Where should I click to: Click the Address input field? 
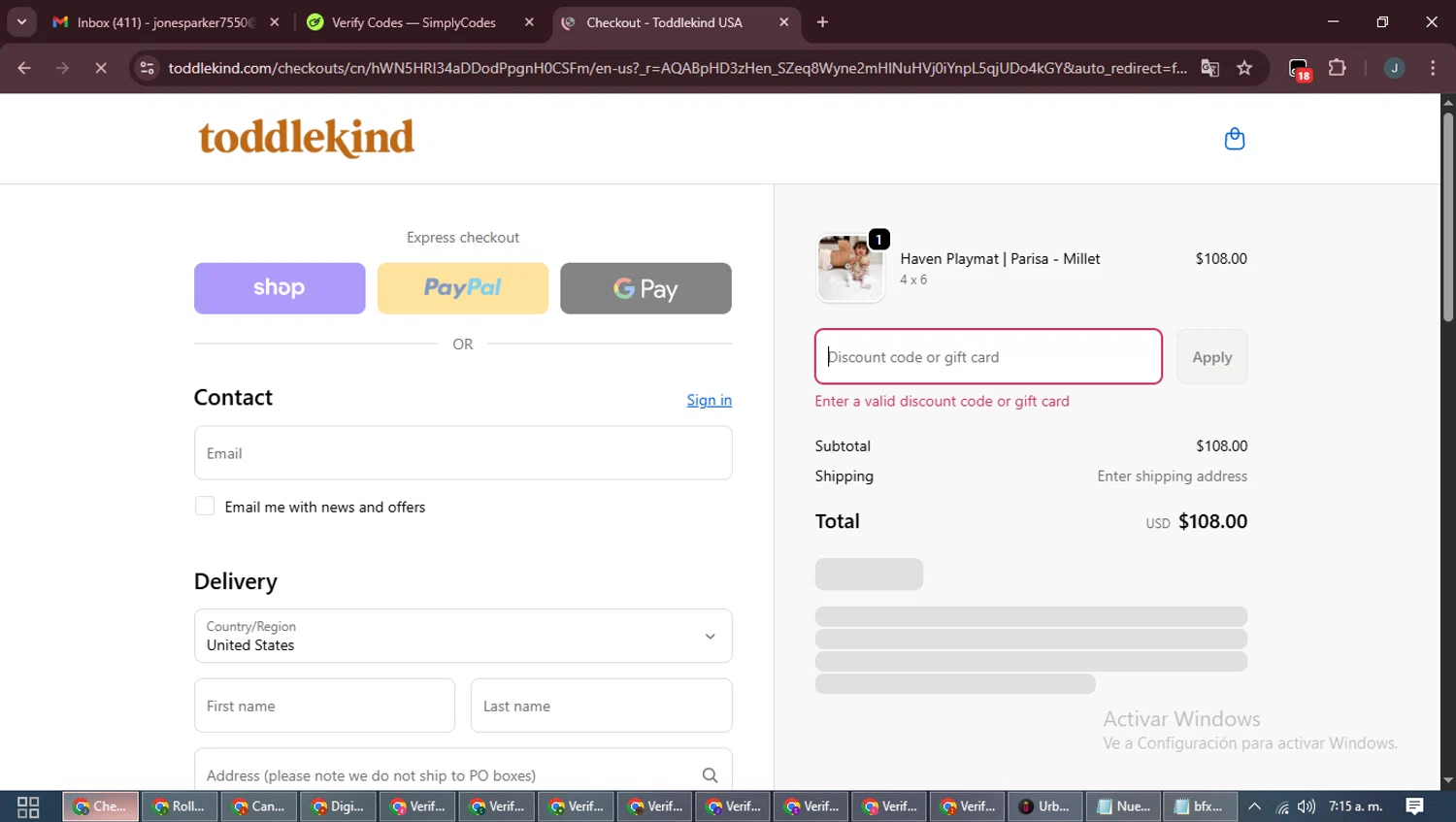coord(463,772)
